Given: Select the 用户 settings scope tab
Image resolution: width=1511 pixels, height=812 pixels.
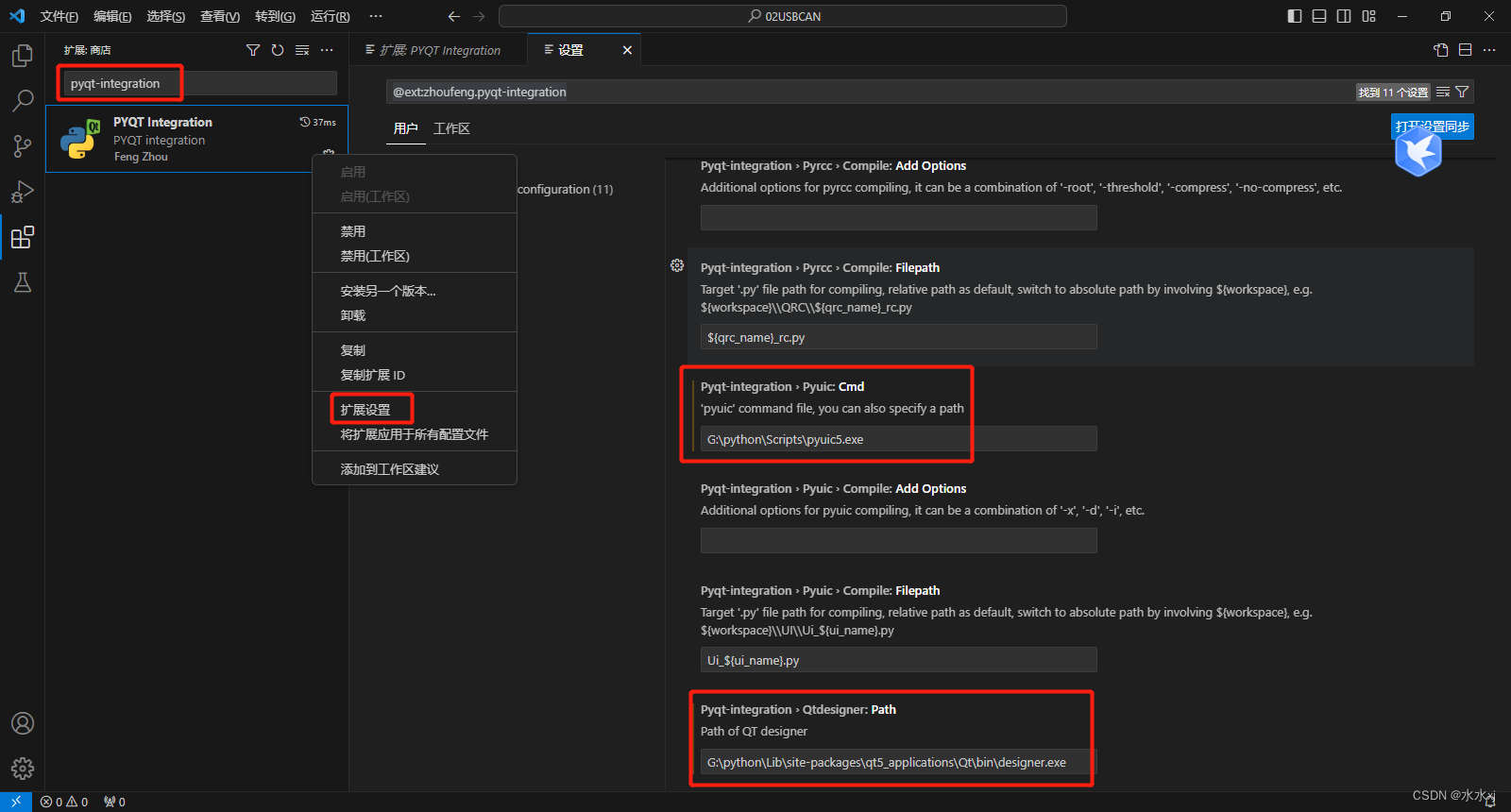Looking at the screenshot, I should tap(406, 128).
